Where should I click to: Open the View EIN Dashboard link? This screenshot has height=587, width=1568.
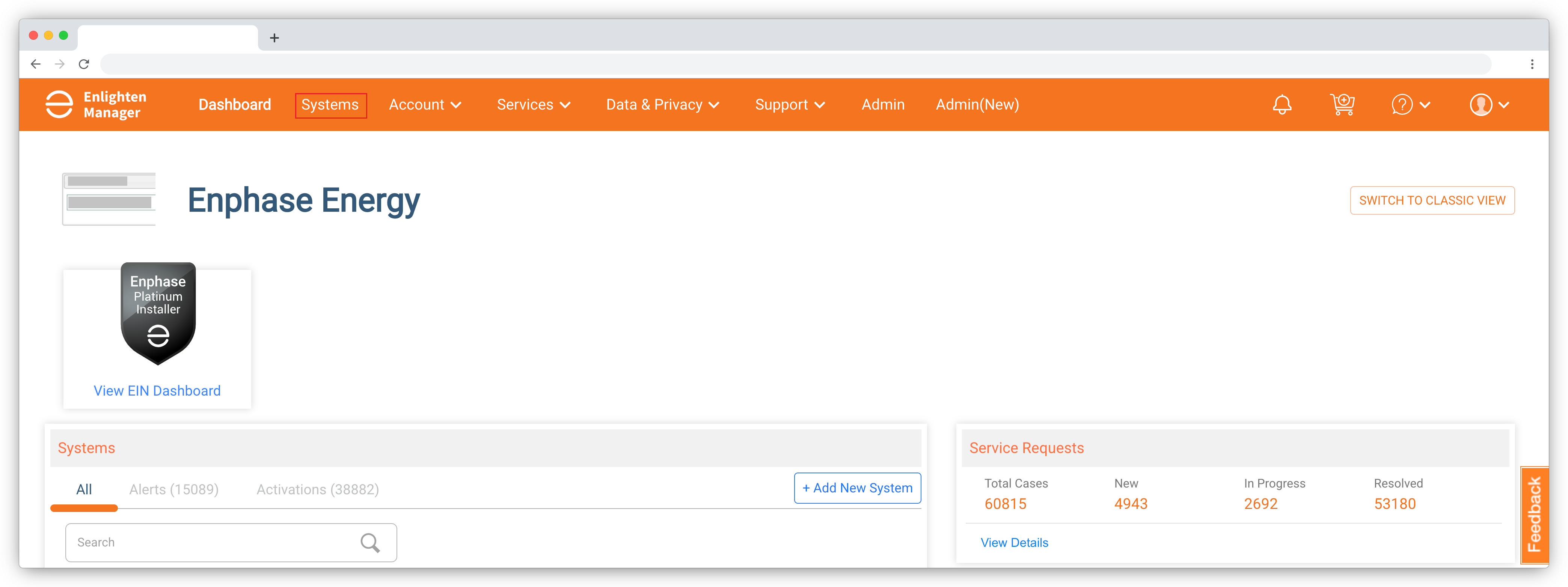click(x=157, y=391)
